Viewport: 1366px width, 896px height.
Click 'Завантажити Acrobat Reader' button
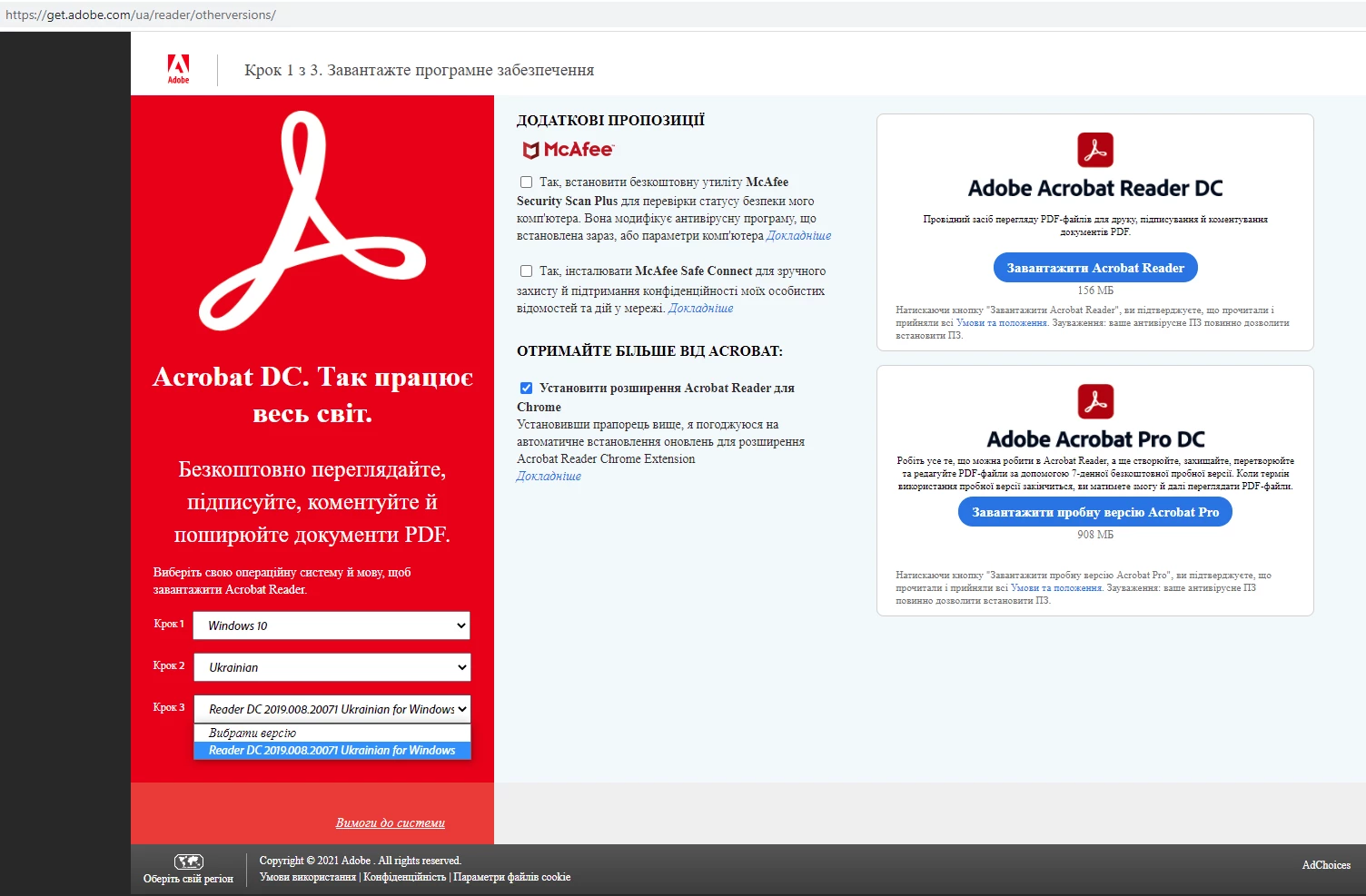click(x=1095, y=268)
